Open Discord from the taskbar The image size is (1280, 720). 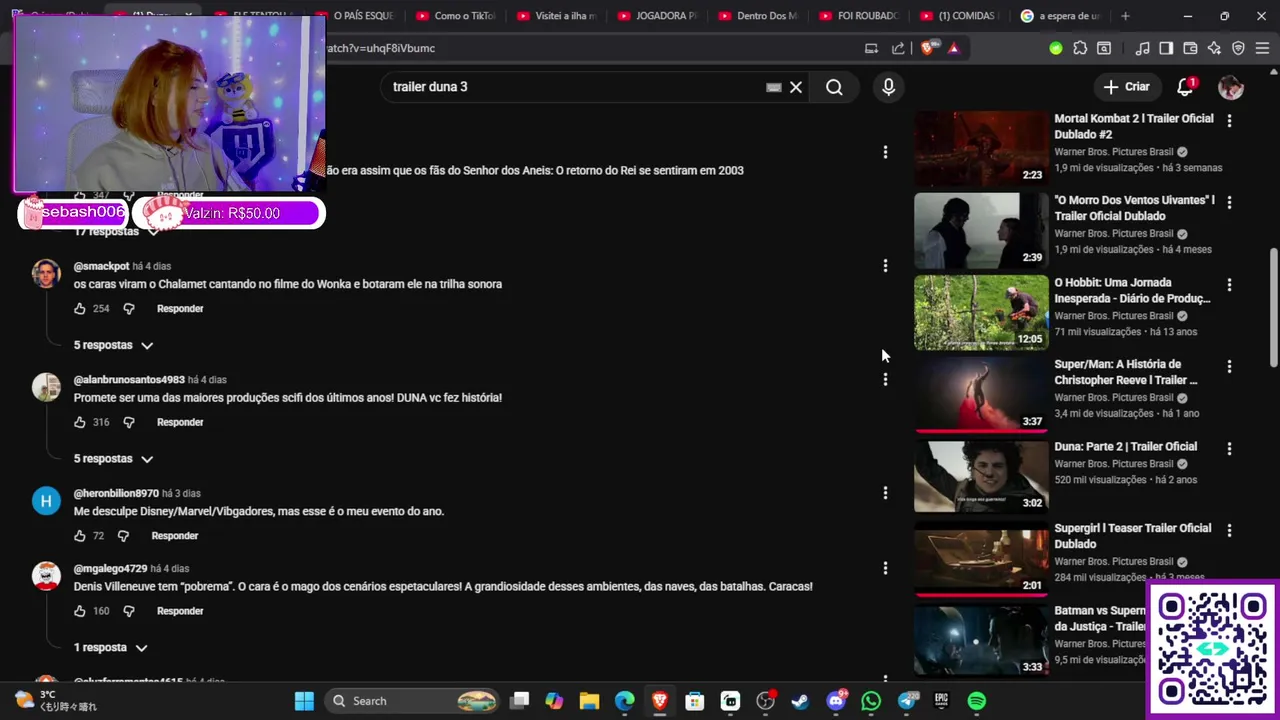point(836,701)
